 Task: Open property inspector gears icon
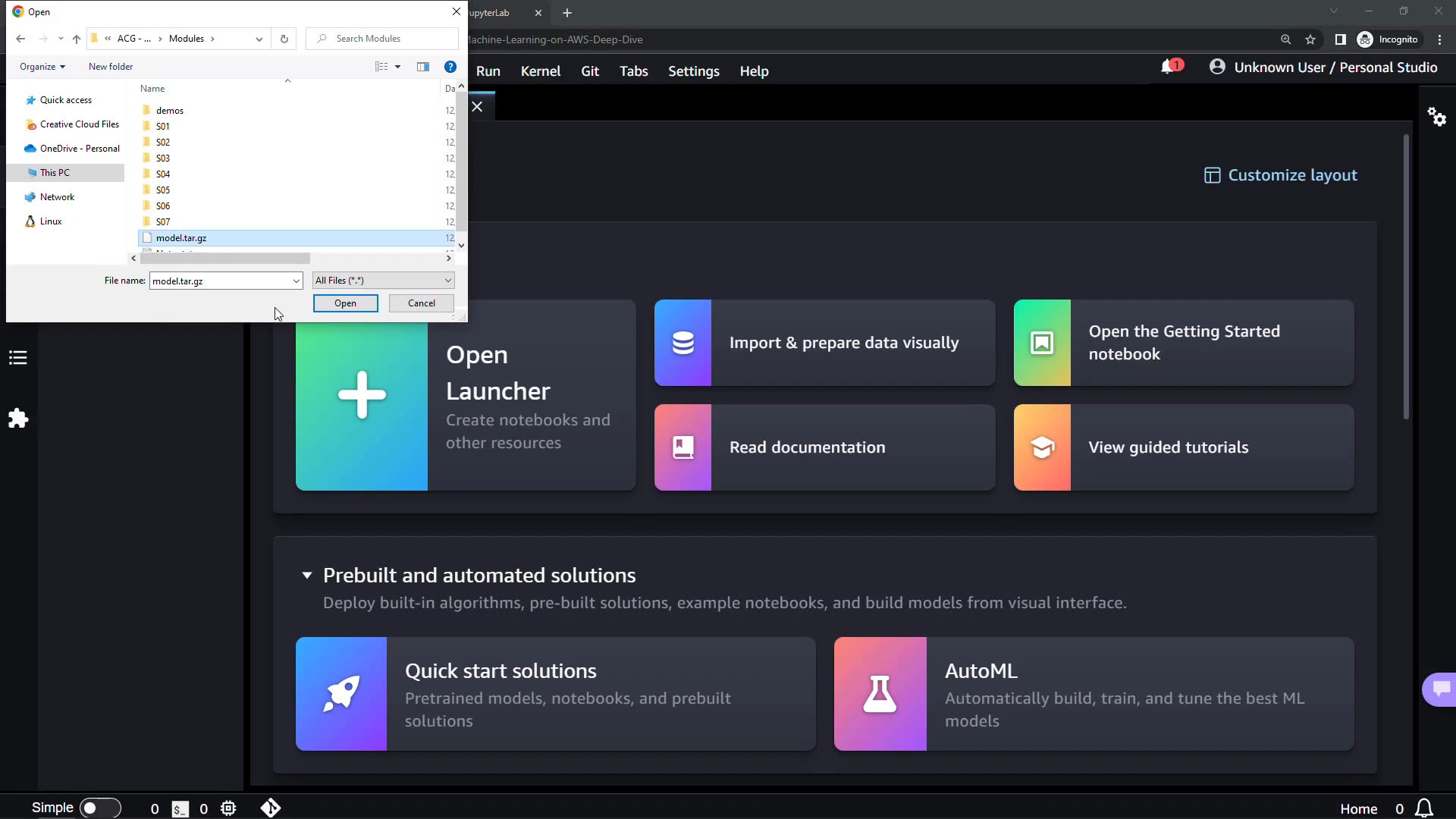1436,117
